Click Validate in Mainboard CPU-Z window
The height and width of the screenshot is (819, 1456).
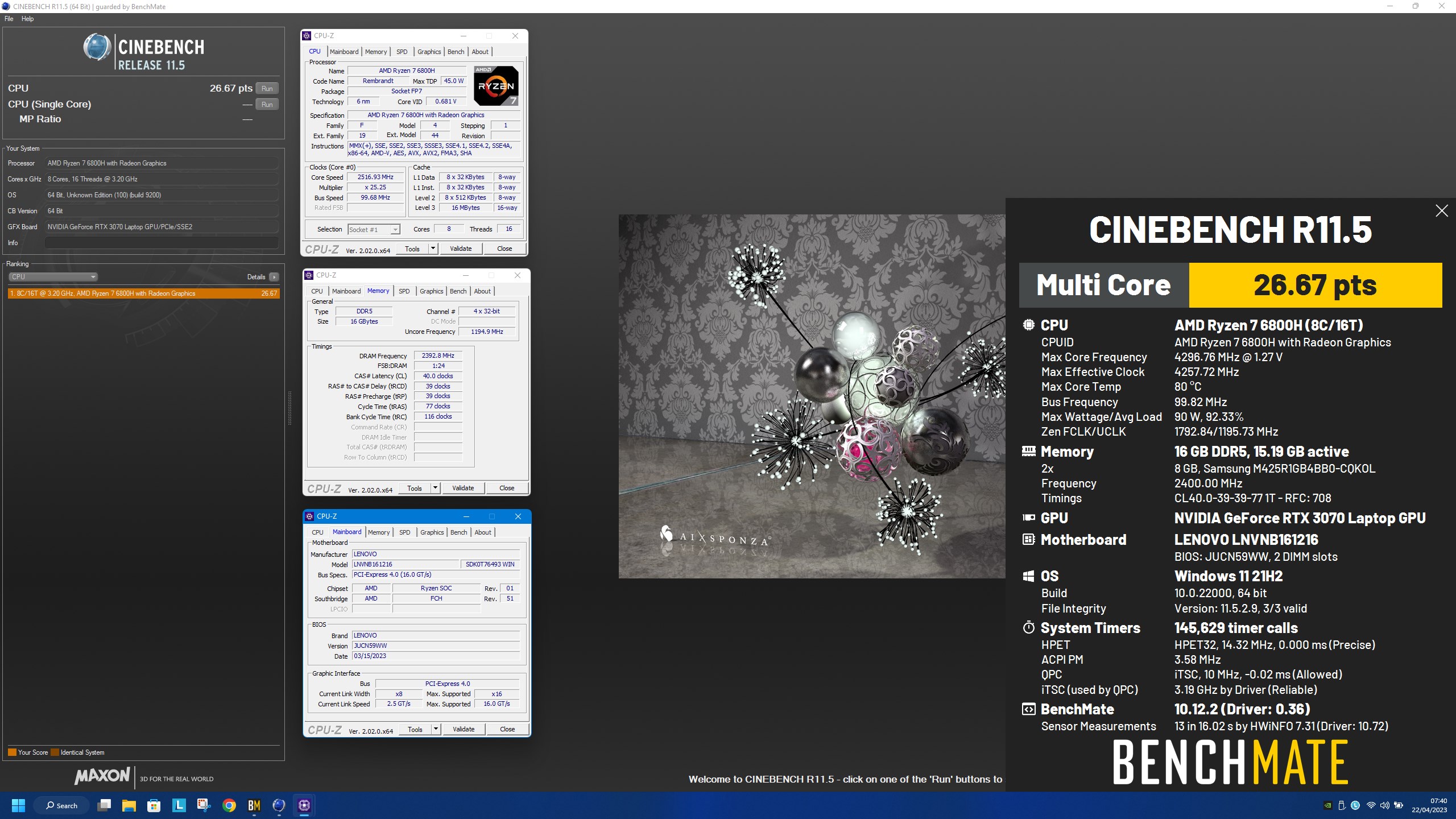pos(464,729)
